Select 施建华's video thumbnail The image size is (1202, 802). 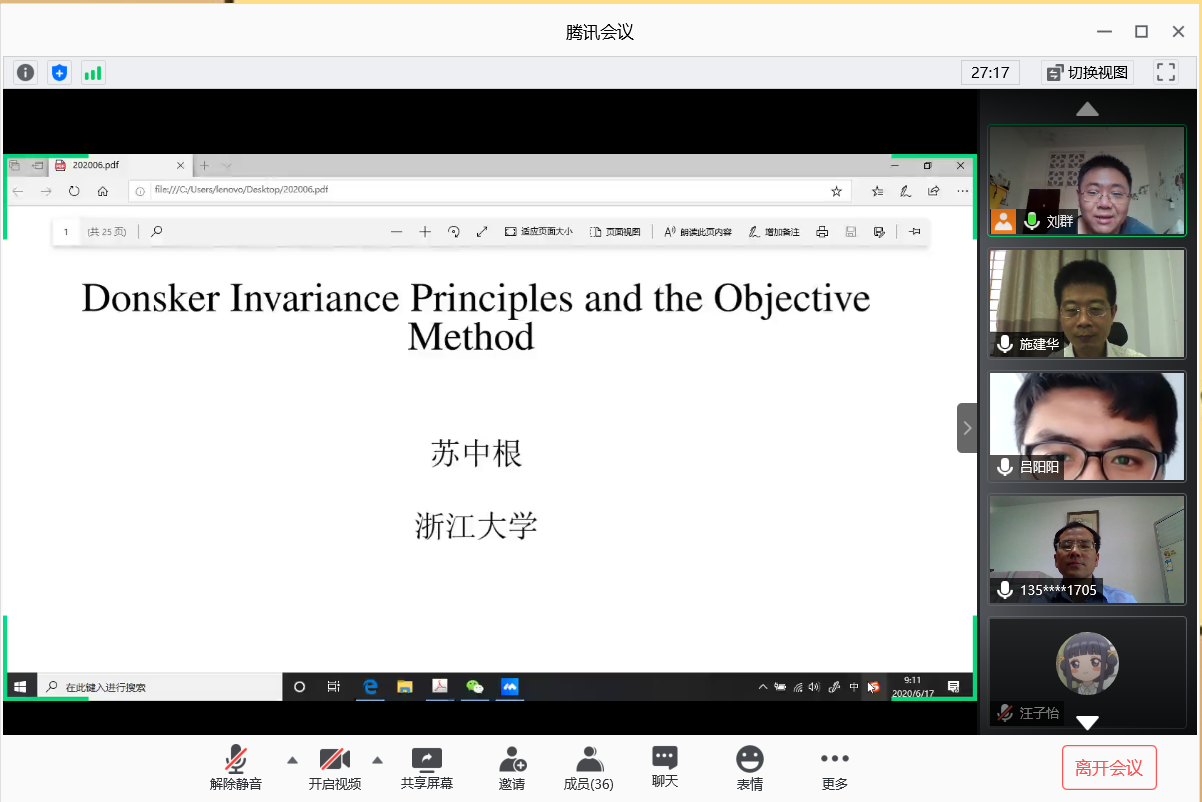click(1087, 303)
